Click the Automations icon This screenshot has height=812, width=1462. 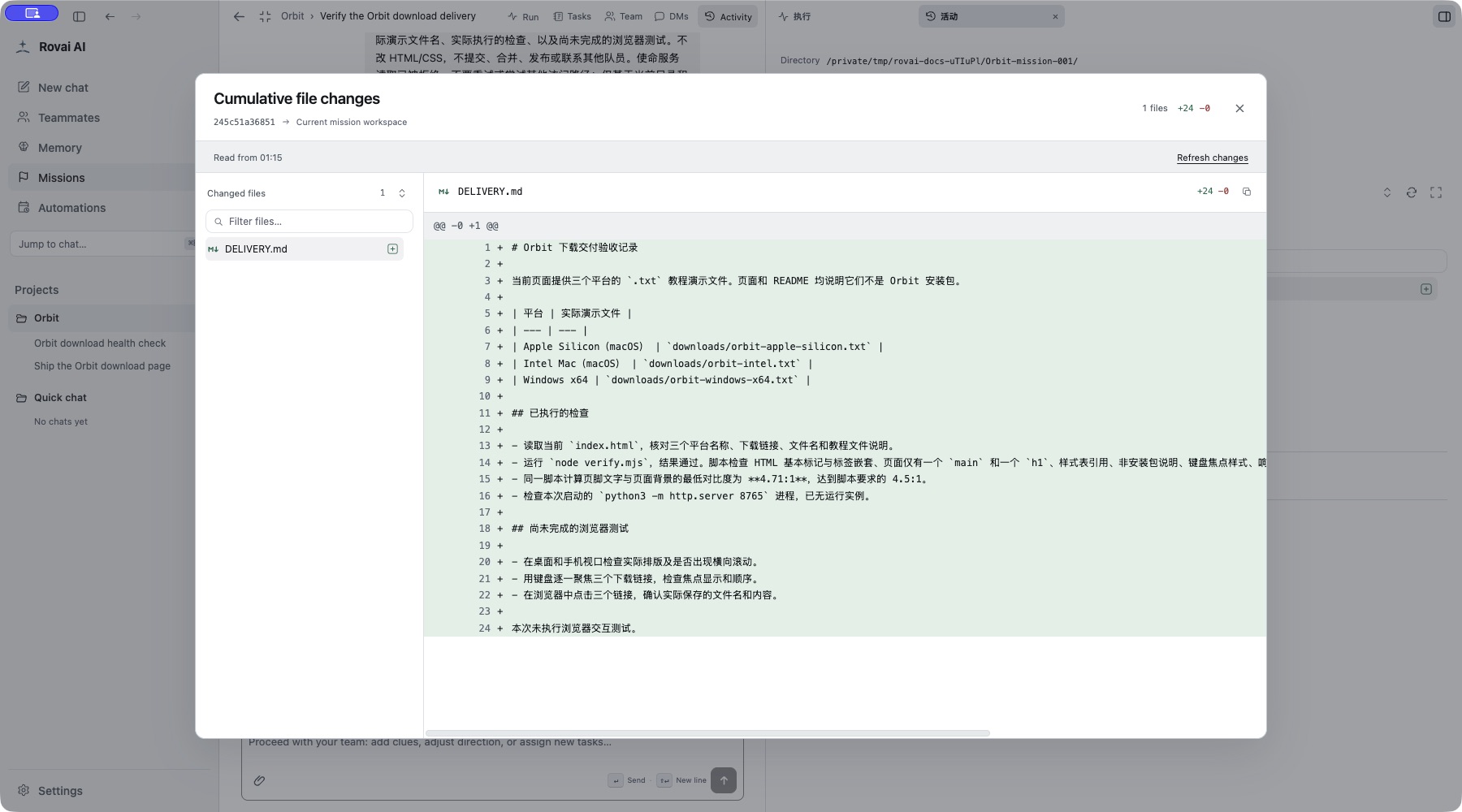tap(24, 207)
